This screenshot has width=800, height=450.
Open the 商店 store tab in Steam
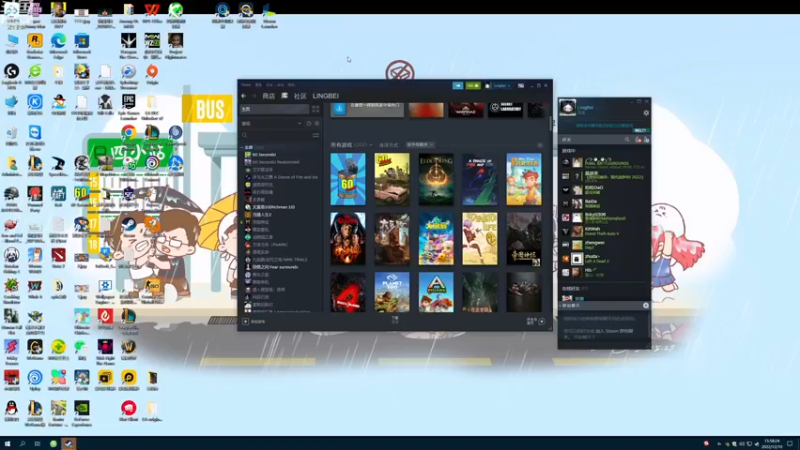pyautogui.click(x=268, y=96)
